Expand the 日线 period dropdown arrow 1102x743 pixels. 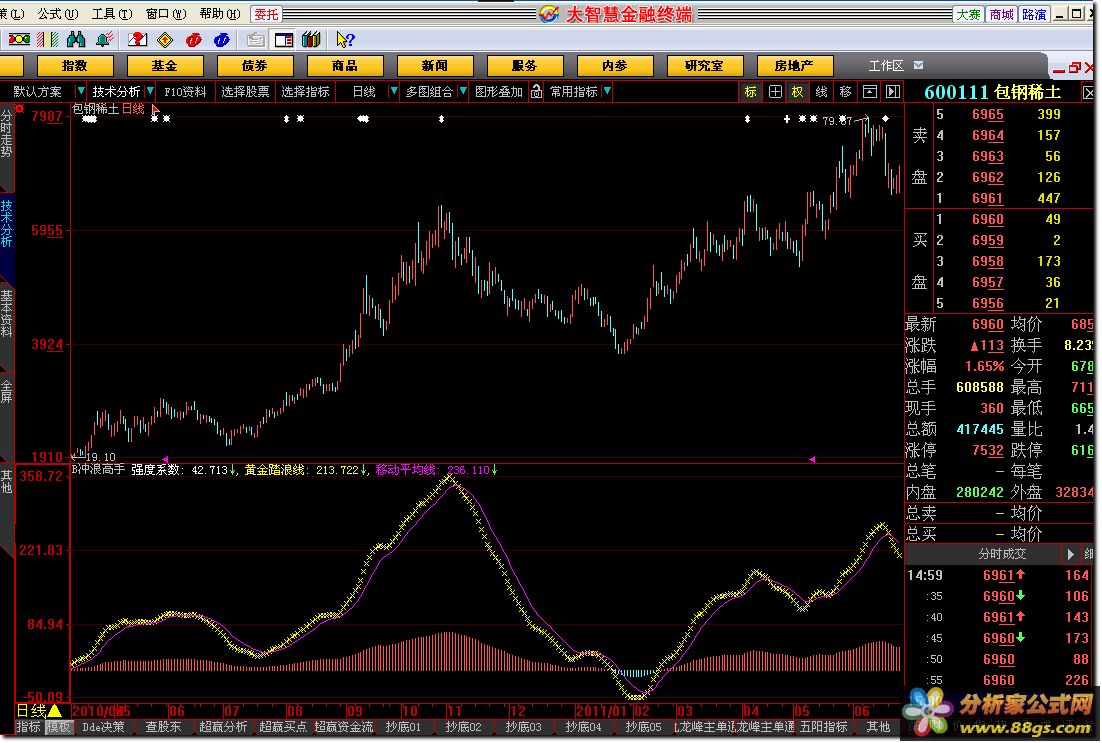pos(394,91)
